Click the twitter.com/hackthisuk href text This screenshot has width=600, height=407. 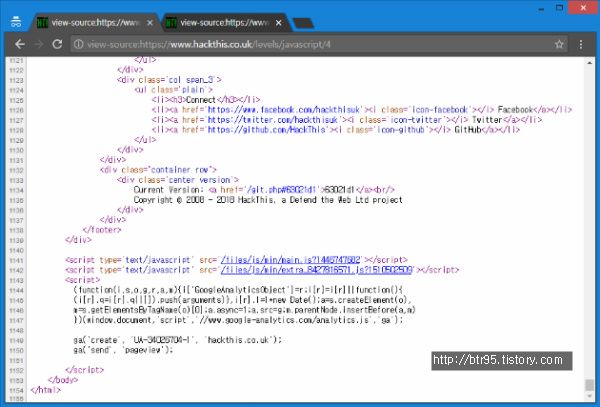point(272,120)
